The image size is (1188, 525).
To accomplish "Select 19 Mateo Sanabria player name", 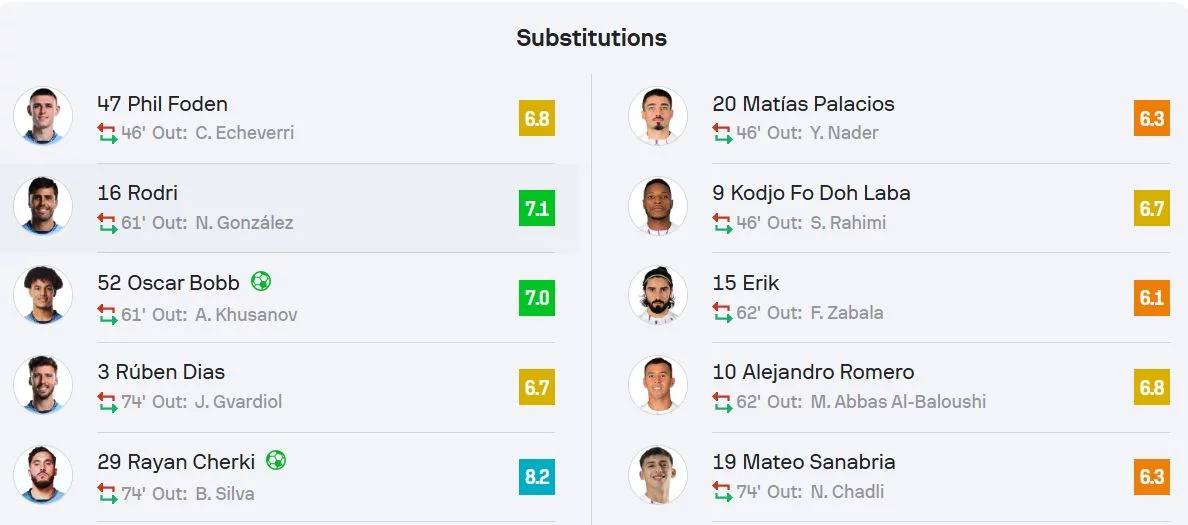I will pos(804,461).
